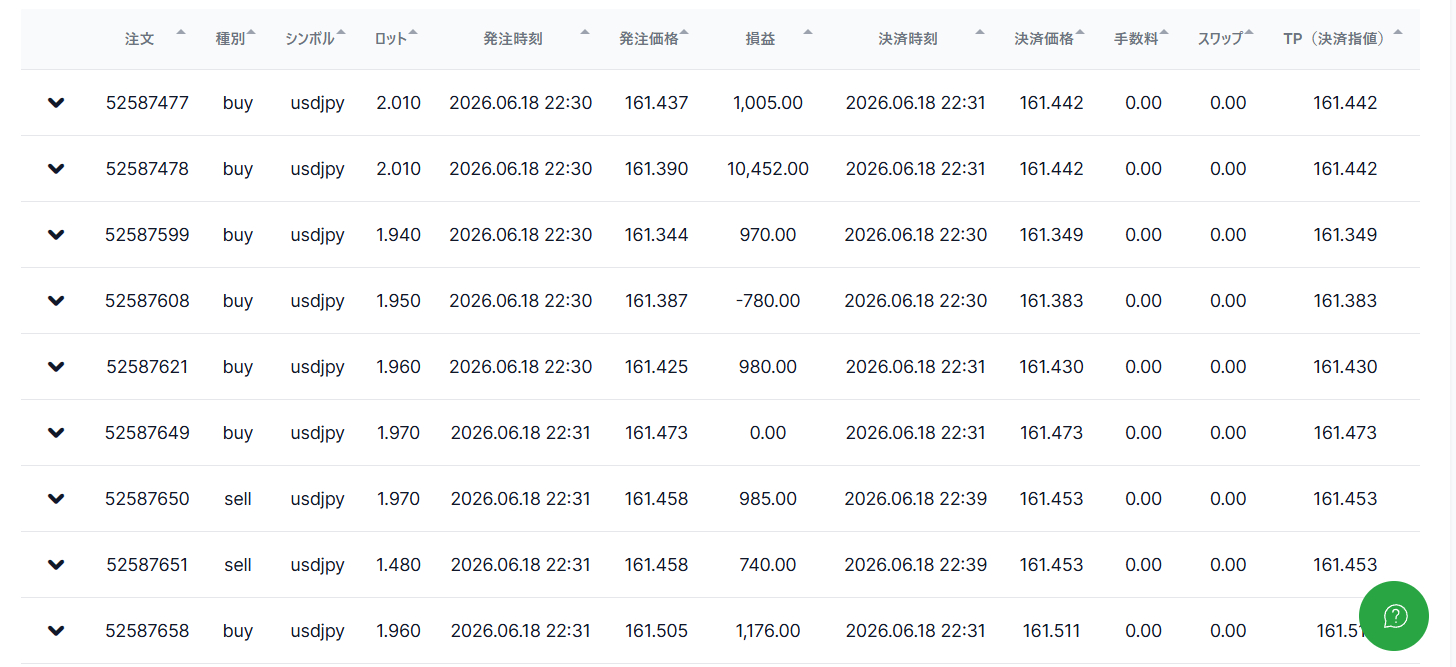Screen dimensions: 1456x667
Task: Click the sort arrow beside TP（決済指値） header
Action: [x=1398, y=33]
